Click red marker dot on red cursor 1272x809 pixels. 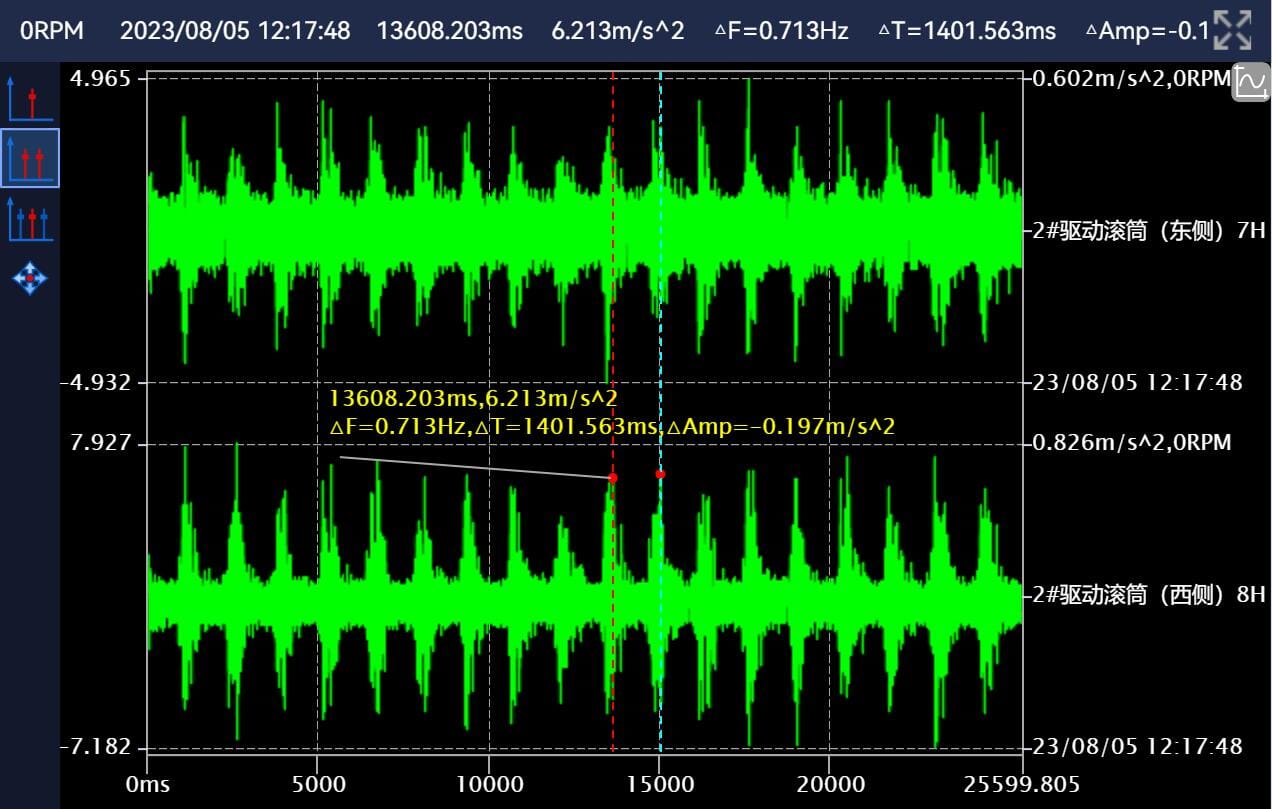pos(613,478)
